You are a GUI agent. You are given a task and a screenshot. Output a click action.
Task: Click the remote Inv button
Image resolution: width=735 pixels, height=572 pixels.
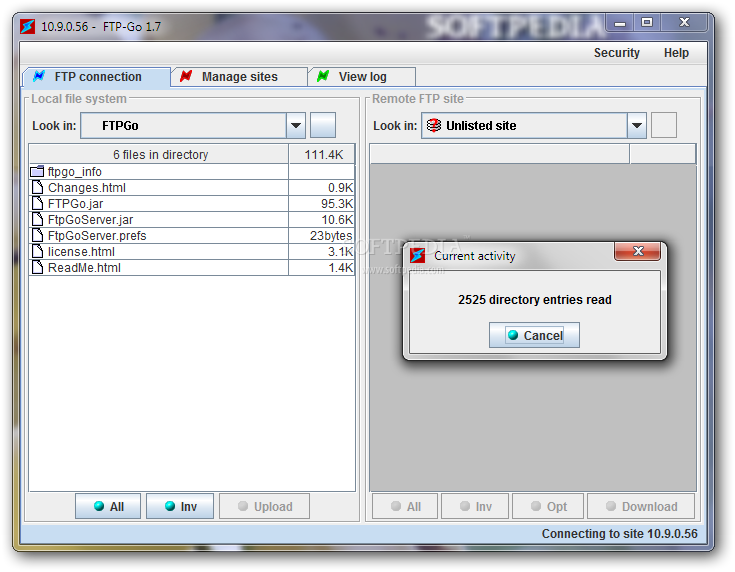click(x=475, y=506)
